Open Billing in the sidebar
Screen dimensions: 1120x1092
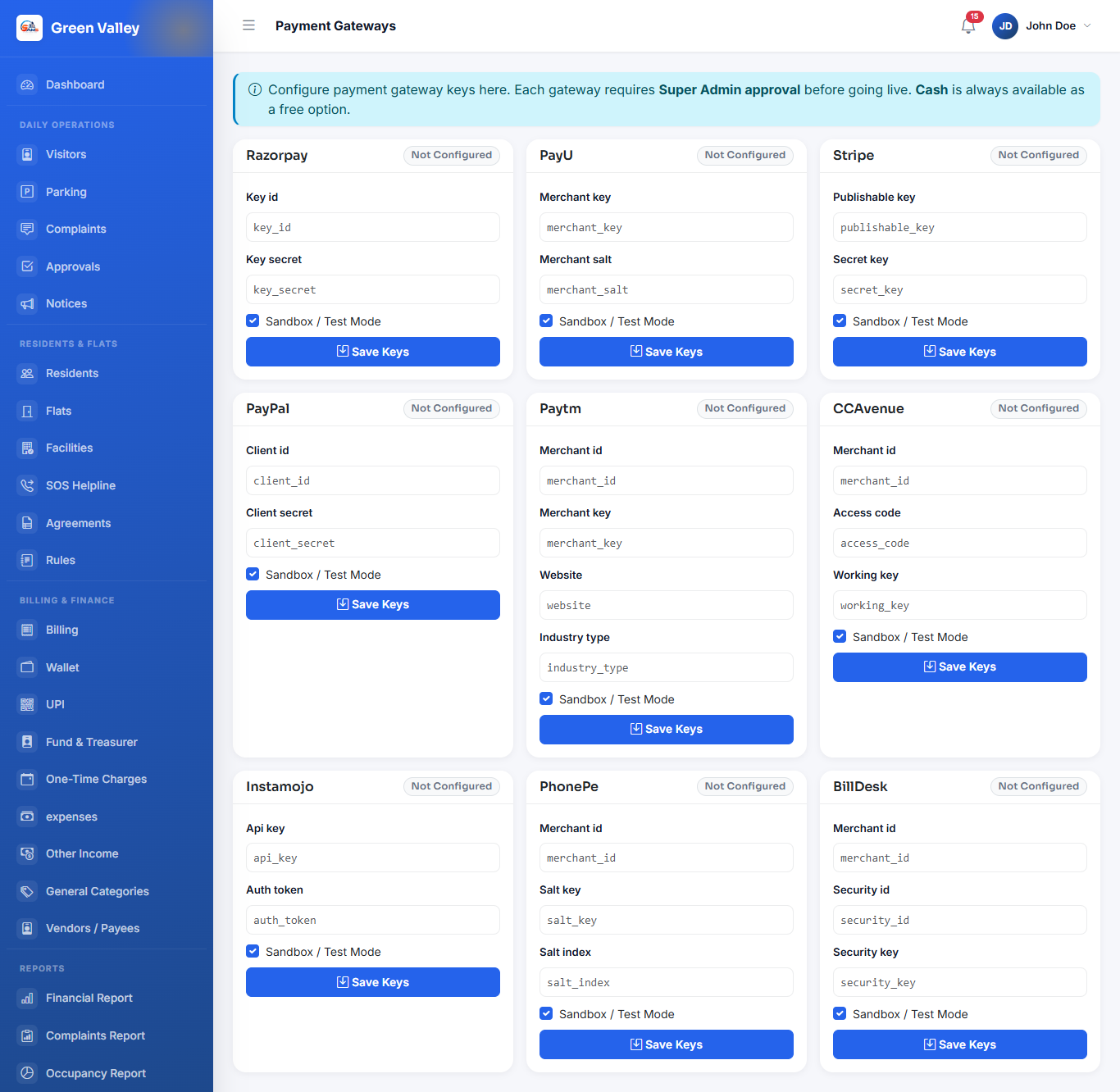coord(107,630)
